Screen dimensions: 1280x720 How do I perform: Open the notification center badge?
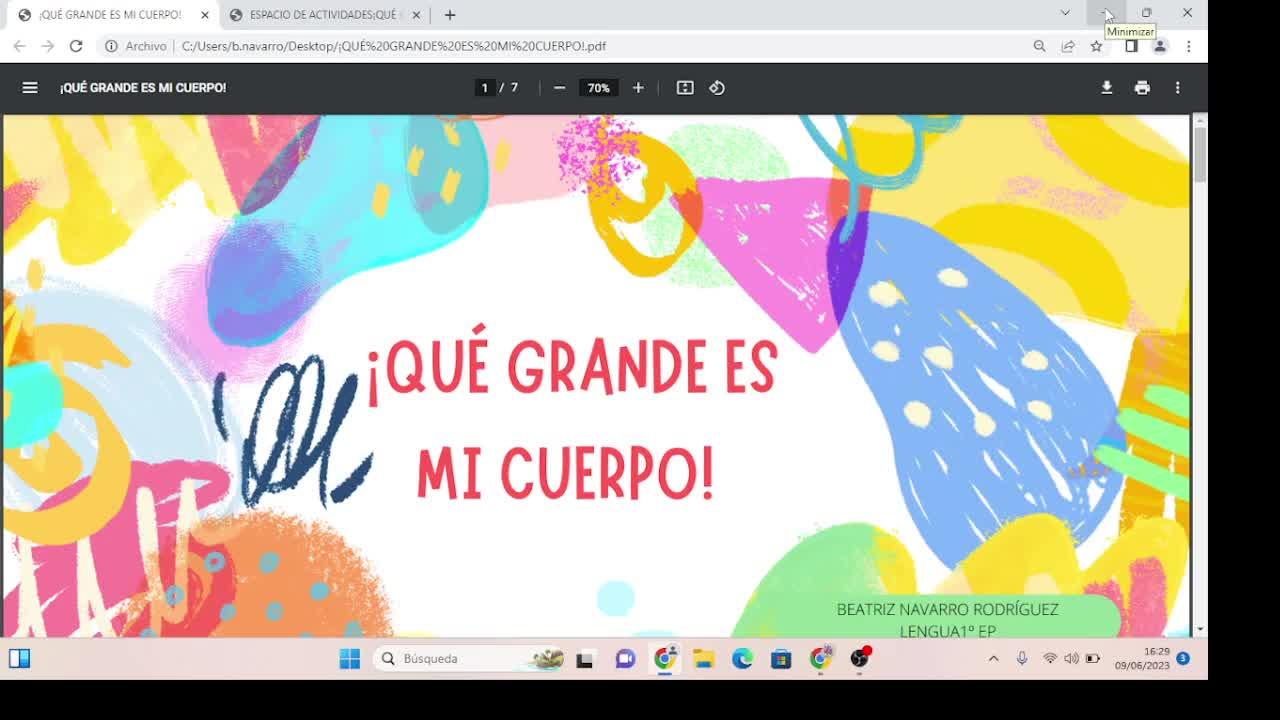tap(1183, 659)
